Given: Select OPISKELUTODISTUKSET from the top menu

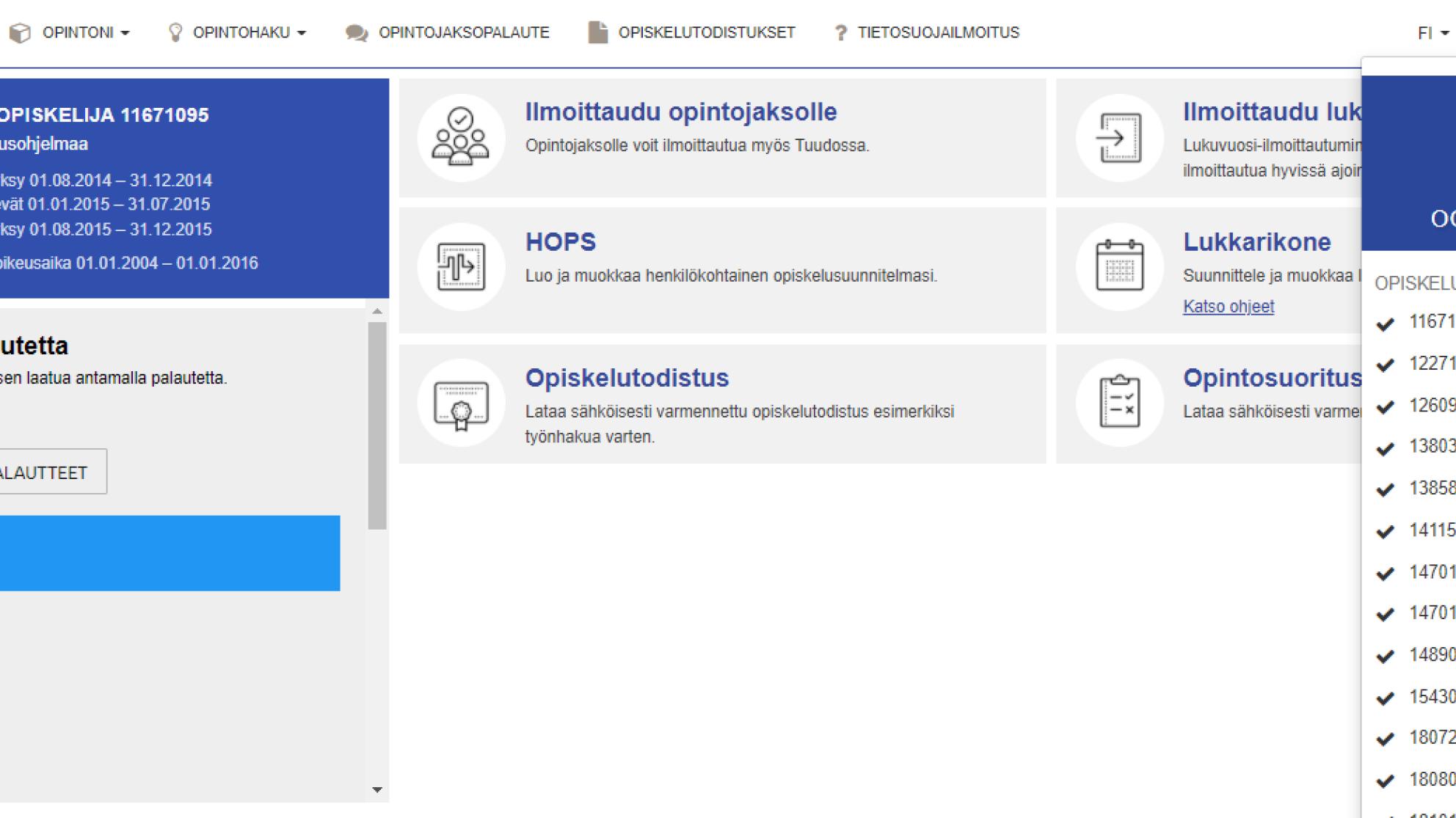Looking at the screenshot, I should pos(707,32).
